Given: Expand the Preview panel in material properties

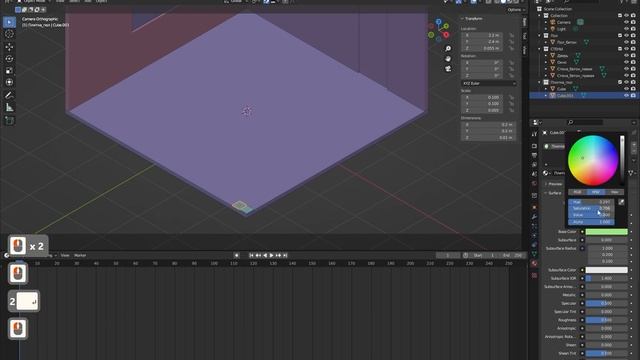Looking at the screenshot, I should [553, 184].
